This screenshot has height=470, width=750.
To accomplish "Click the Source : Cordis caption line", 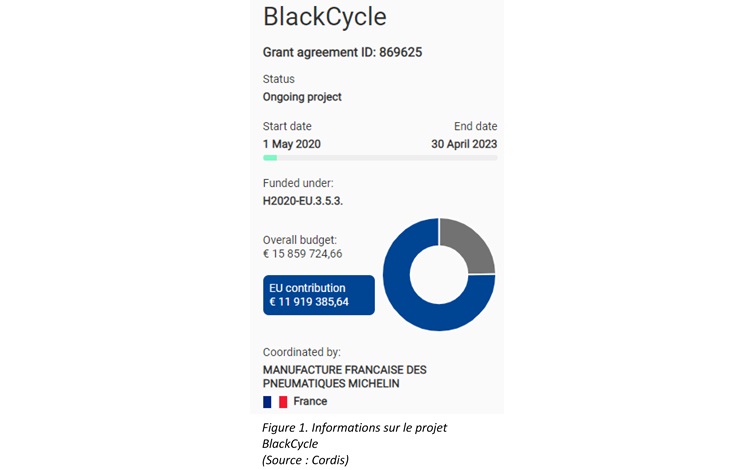I will click(x=305, y=459).
